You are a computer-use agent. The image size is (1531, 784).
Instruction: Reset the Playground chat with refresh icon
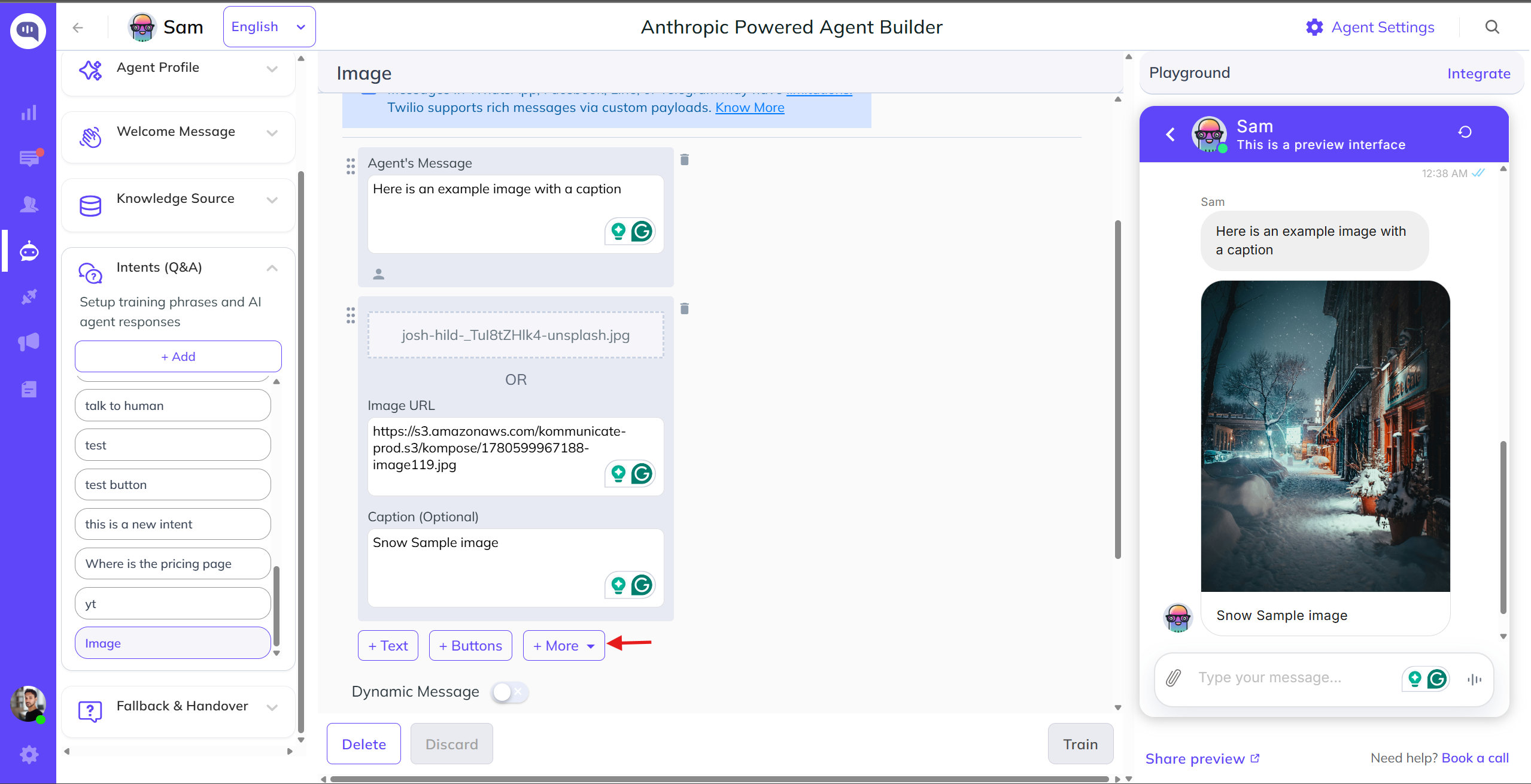1465,132
